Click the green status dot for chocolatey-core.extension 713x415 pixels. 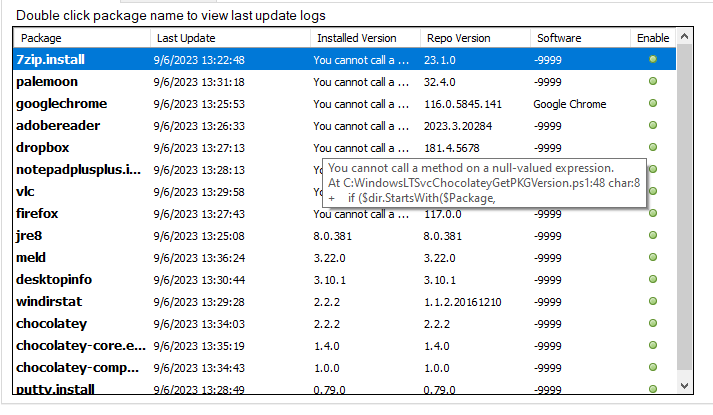653,346
